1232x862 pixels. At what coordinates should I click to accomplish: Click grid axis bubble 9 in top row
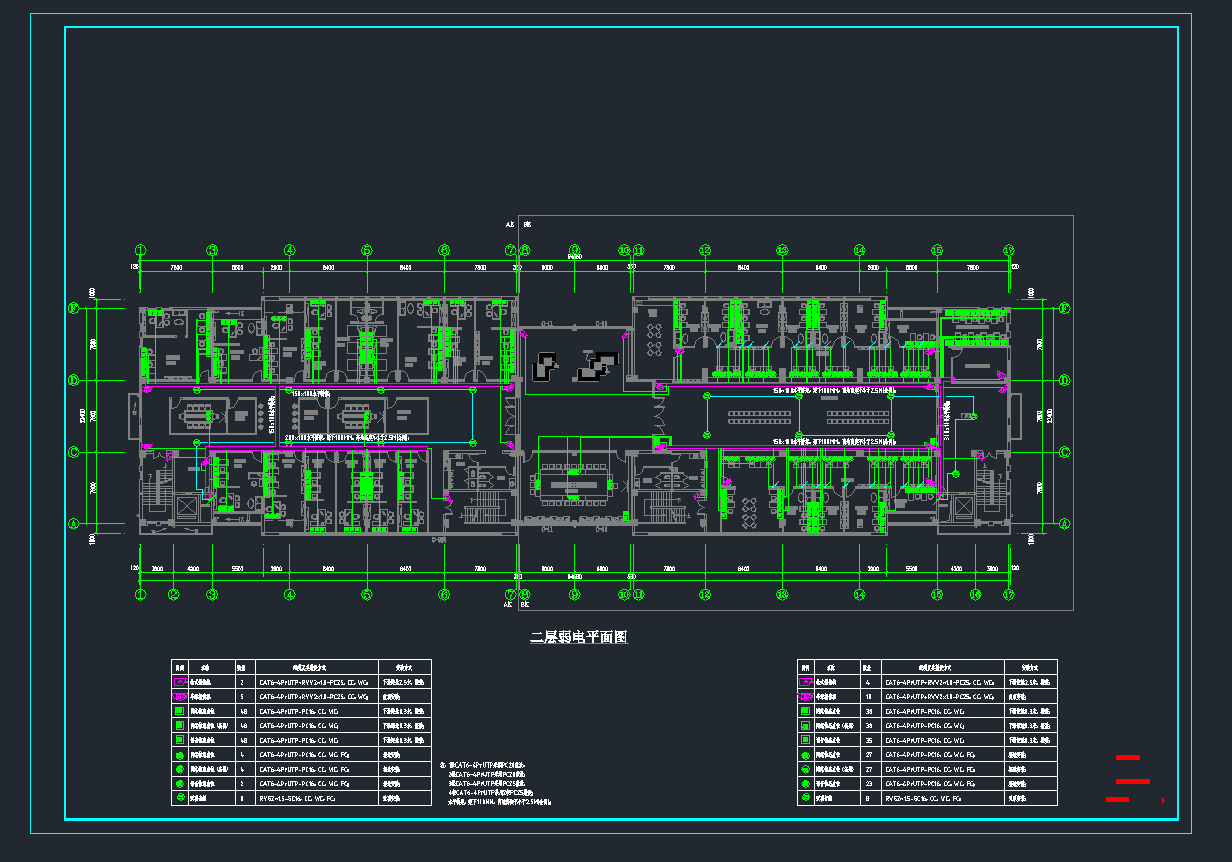574,250
